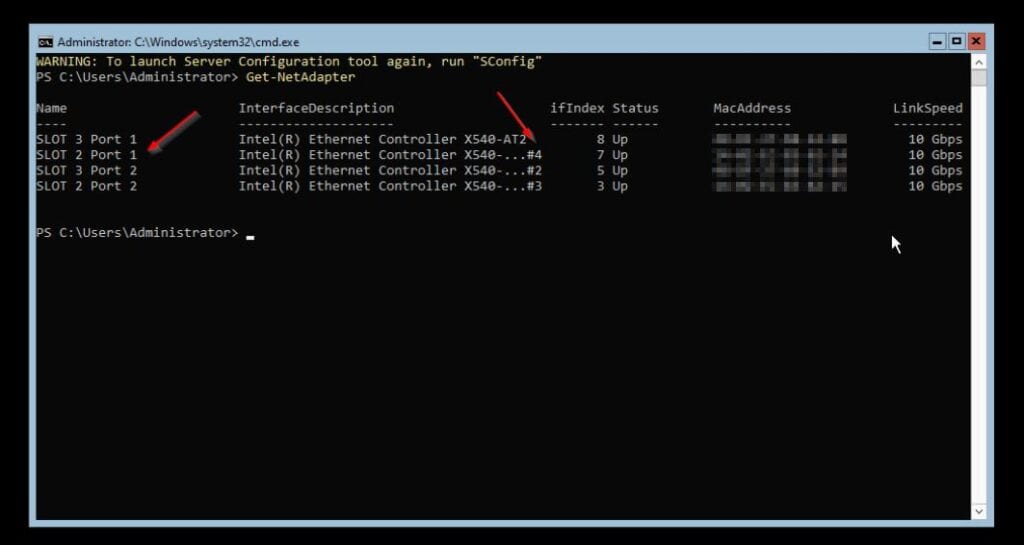Click the 'Name' column header
The image size is (1024, 545).
click(52, 108)
